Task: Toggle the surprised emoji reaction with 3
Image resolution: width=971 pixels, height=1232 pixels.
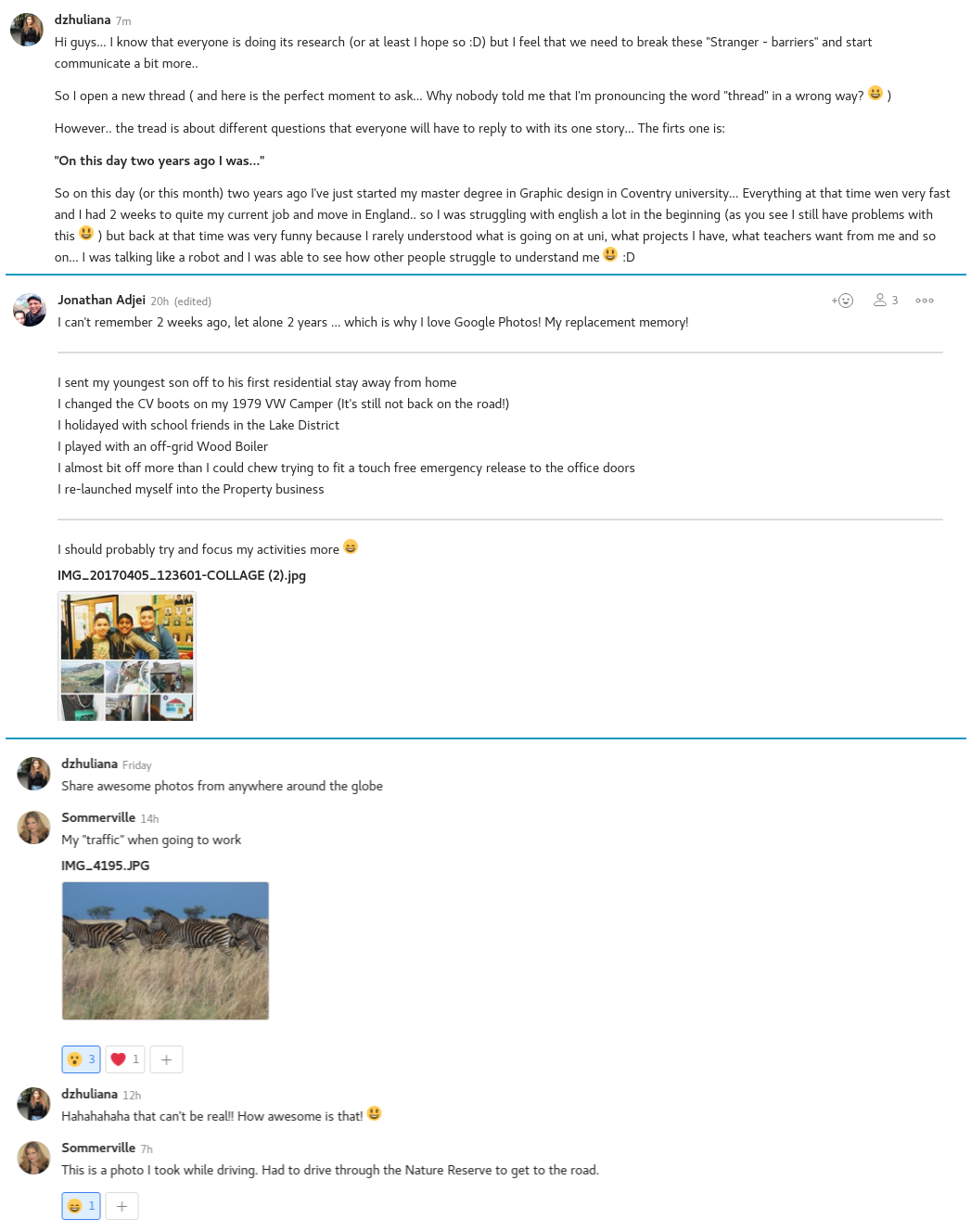Action: click(81, 1059)
